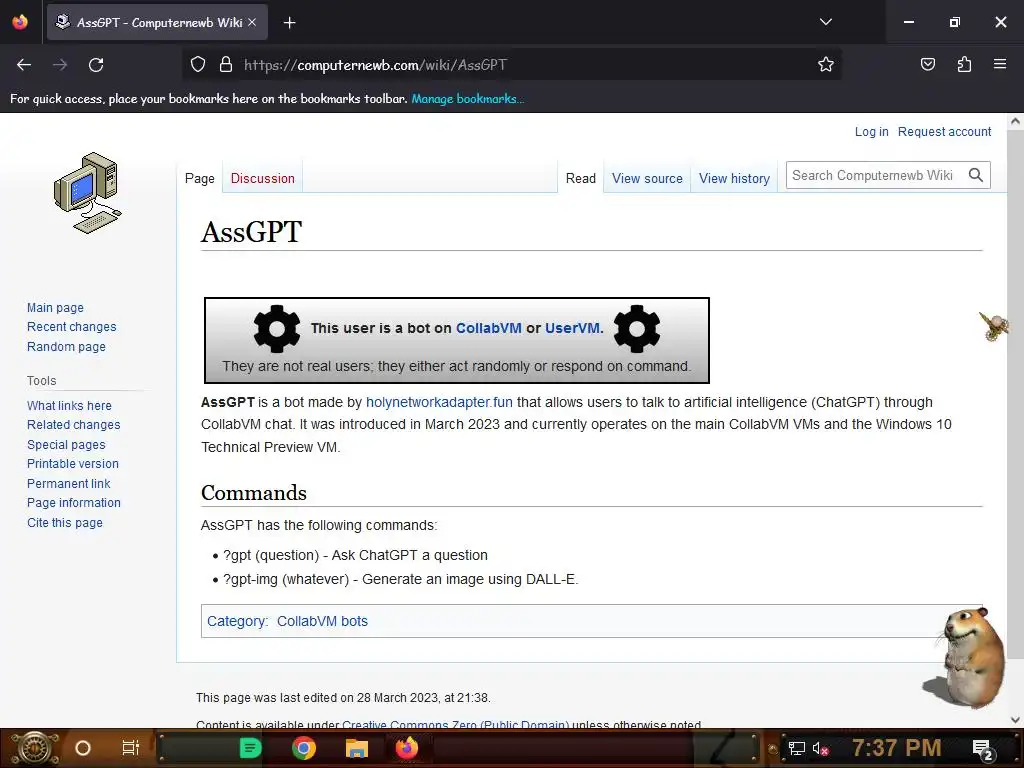Open tracking protection shield icon
Screen dimensions: 1024x768
(x=198, y=65)
